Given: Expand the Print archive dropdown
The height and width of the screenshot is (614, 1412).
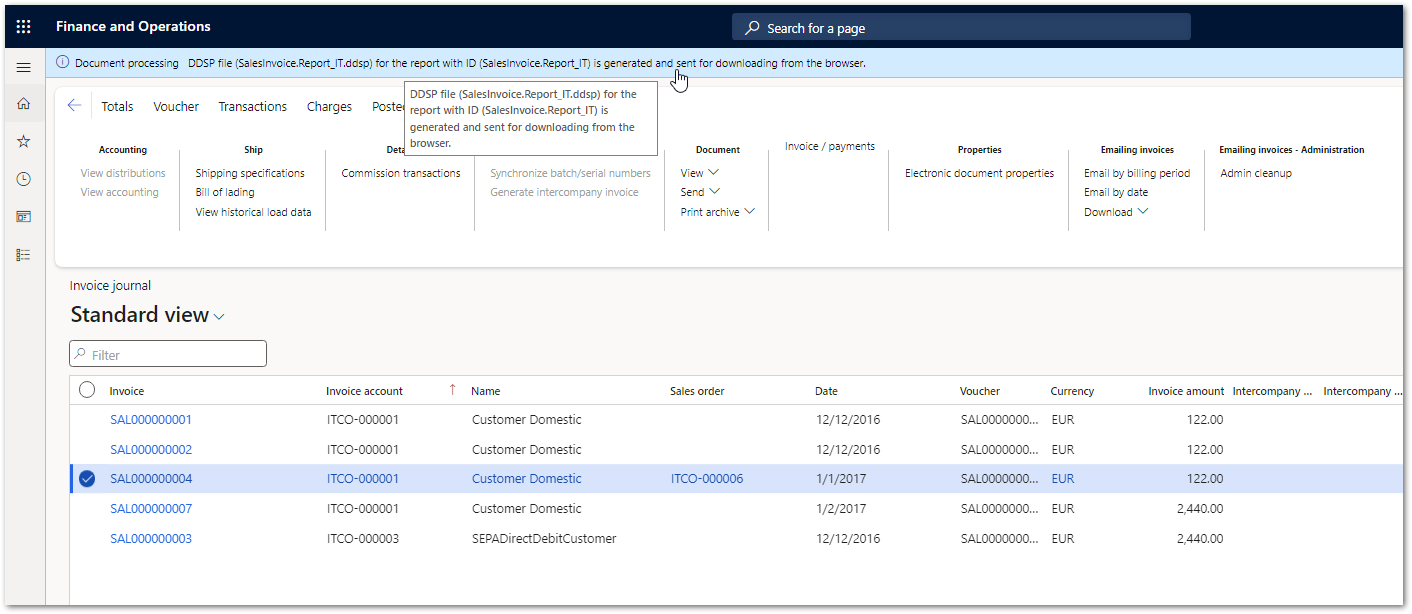Looking at the screenshot, I should [x=717, y=212].
